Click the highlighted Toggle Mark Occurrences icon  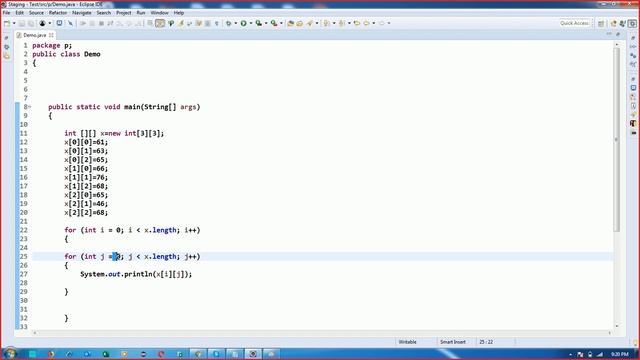point(160,23)
